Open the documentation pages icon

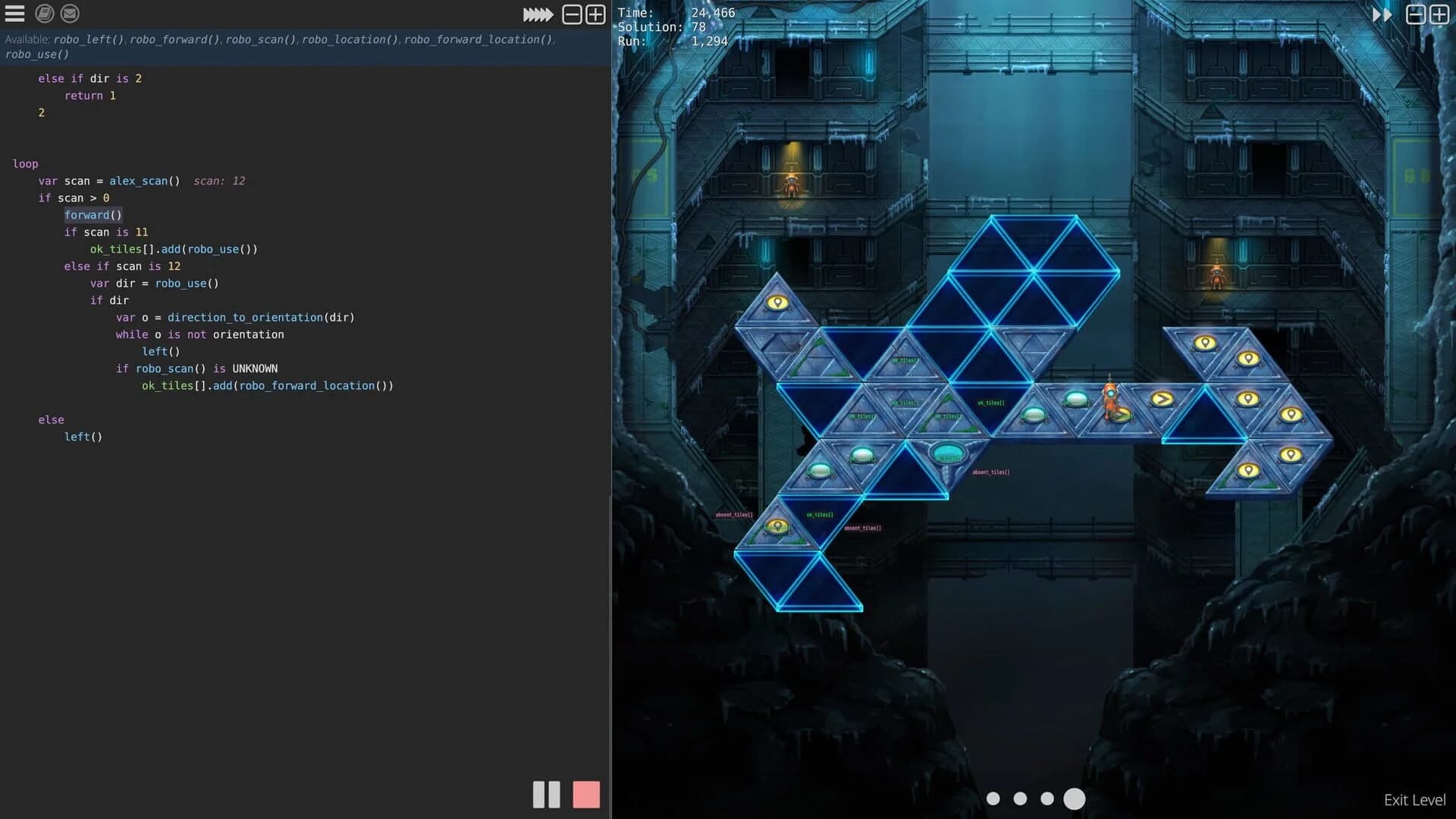[43, 14]
